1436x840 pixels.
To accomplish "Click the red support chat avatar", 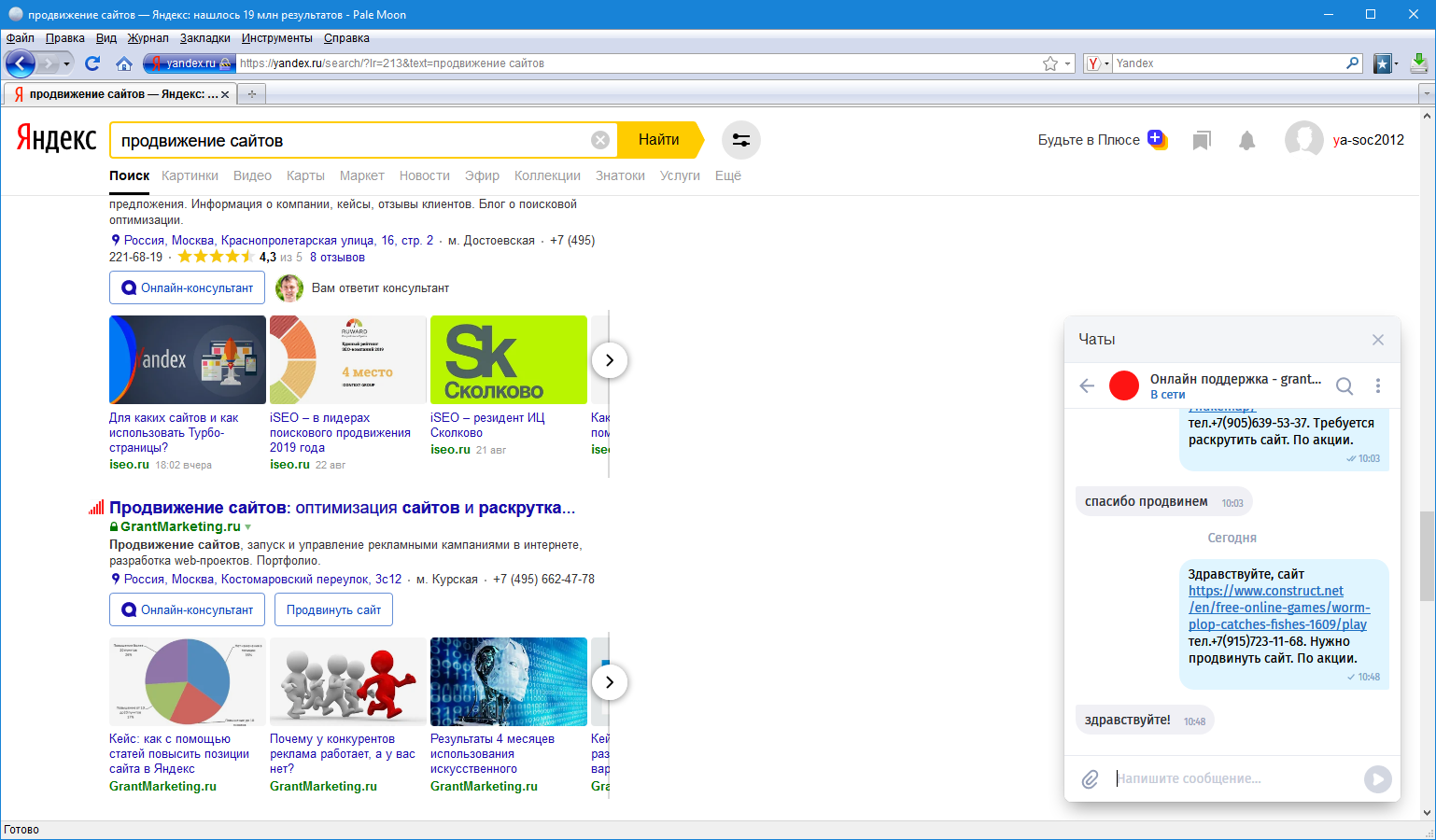I will [x=1124, y=385].
